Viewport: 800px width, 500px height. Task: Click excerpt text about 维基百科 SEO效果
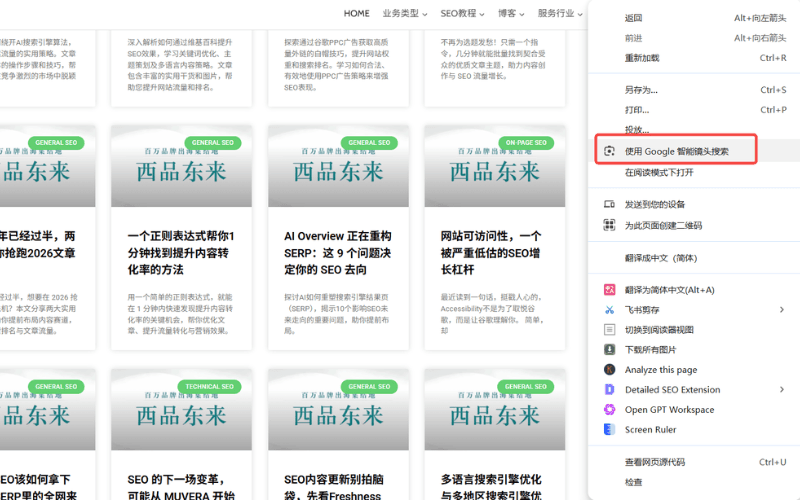tap(180, 65)
